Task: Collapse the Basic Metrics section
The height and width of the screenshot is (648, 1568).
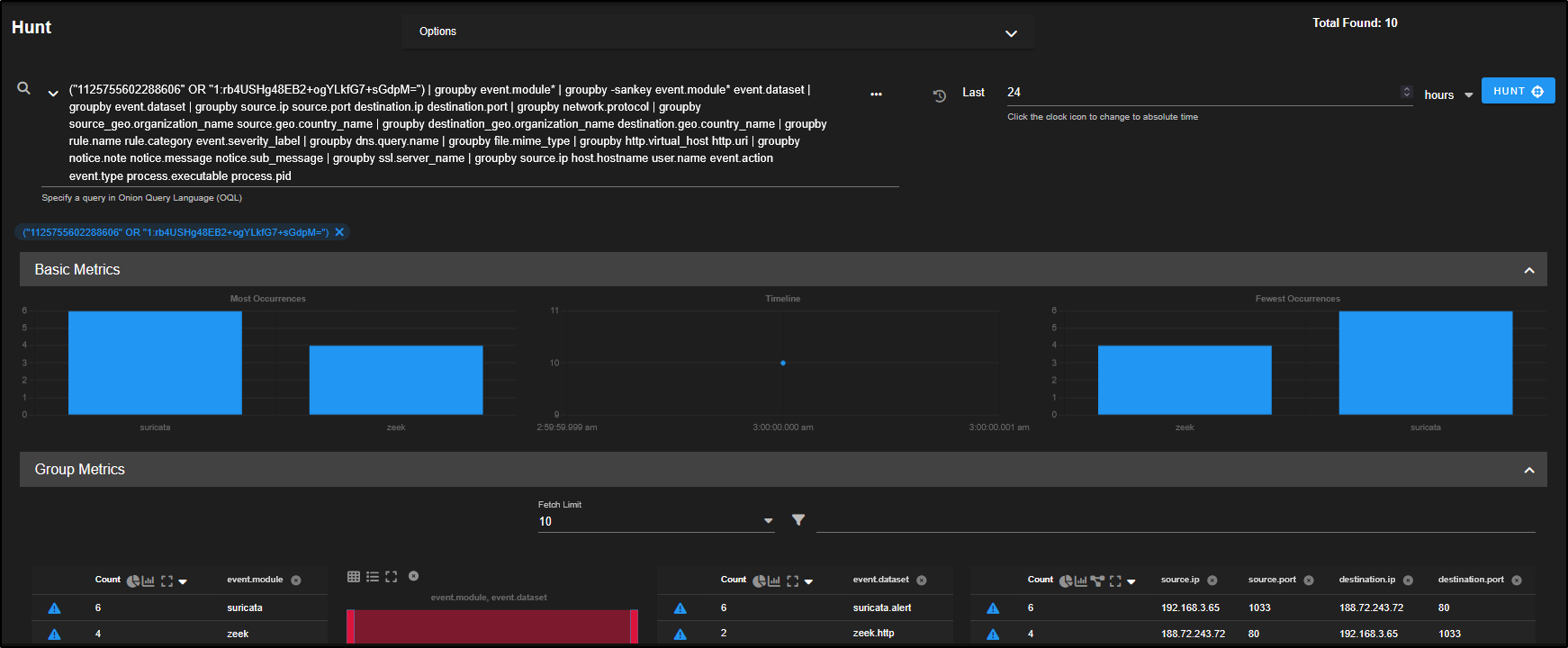Action: tap(1528, 270)
